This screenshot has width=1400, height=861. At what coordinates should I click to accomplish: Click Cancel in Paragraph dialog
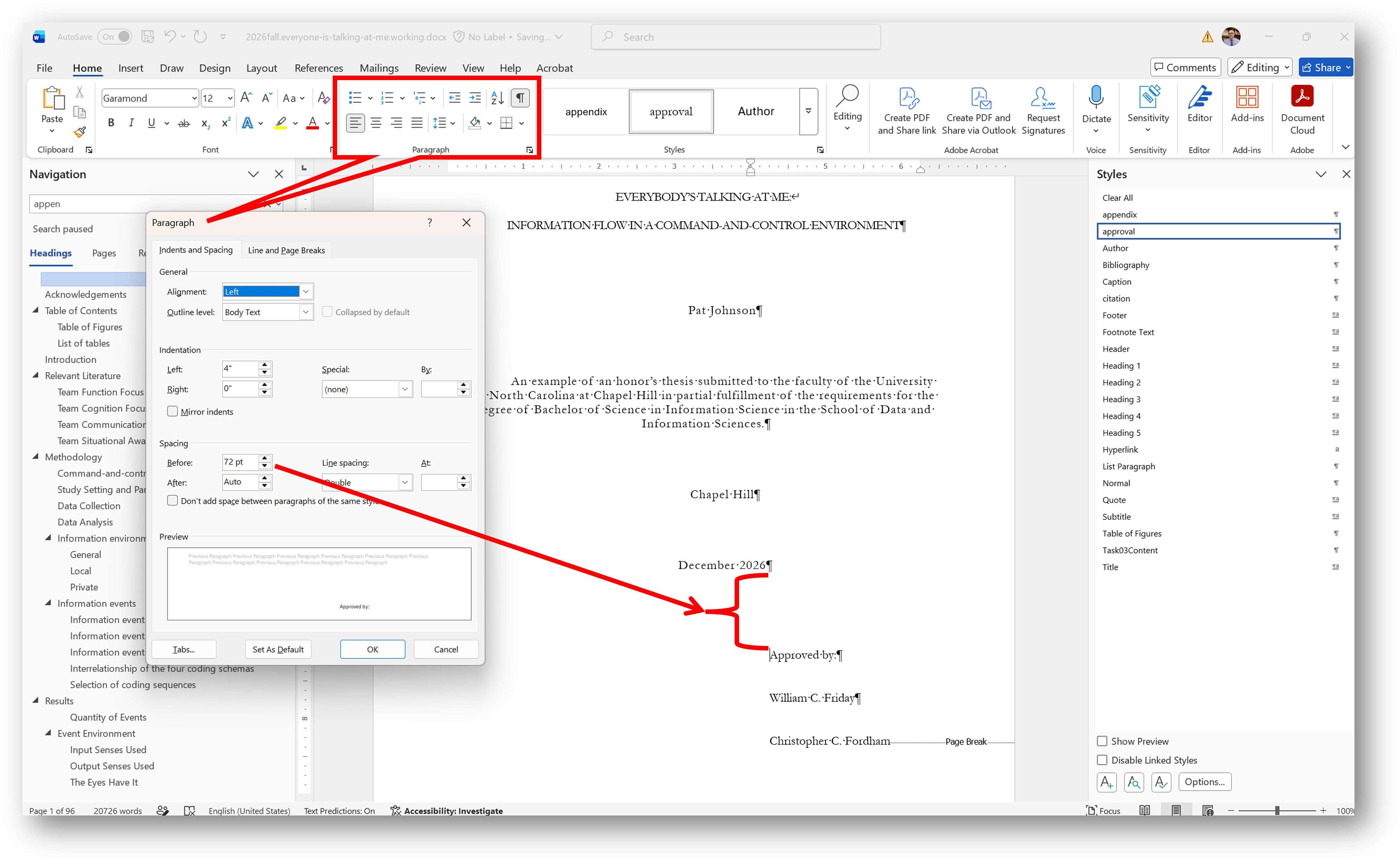[446, 649]
